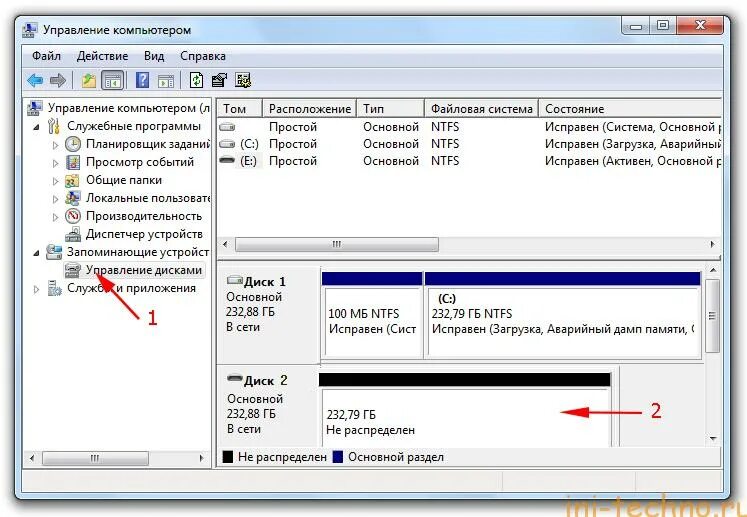Expand the Производительность node
Viewport: 747px width, 517px height.
click(x=55, y=217)
